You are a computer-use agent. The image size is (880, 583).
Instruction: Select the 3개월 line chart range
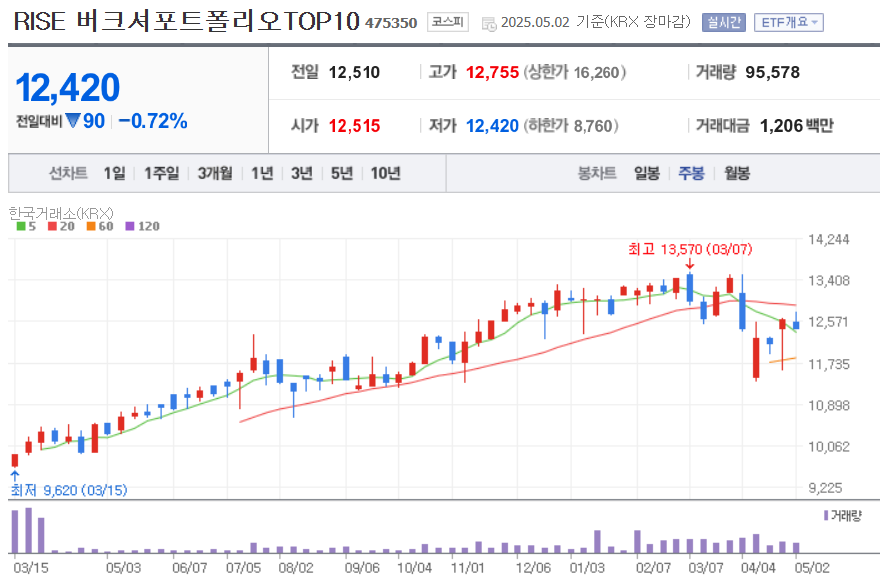coord(215,173)
